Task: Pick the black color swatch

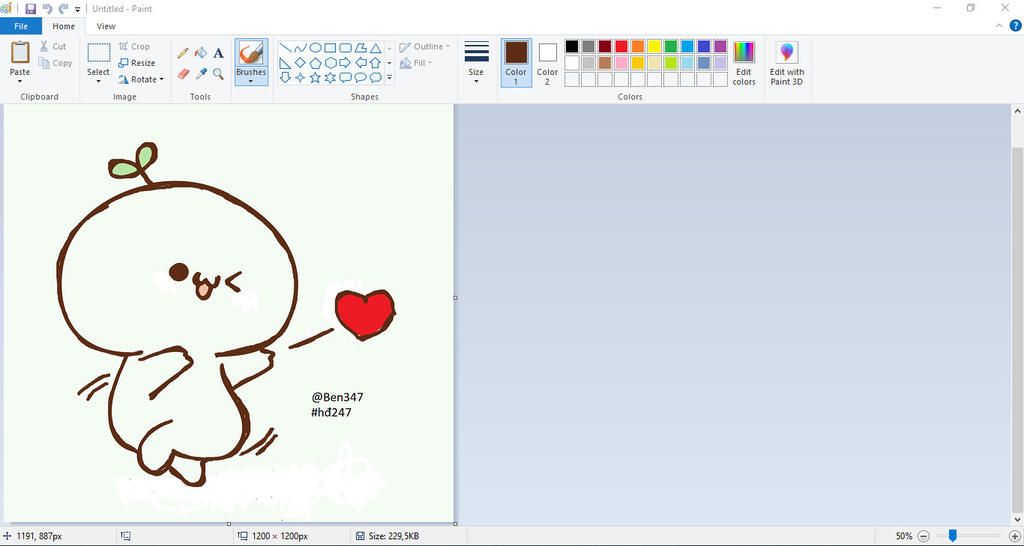Action: click(572, 46)
